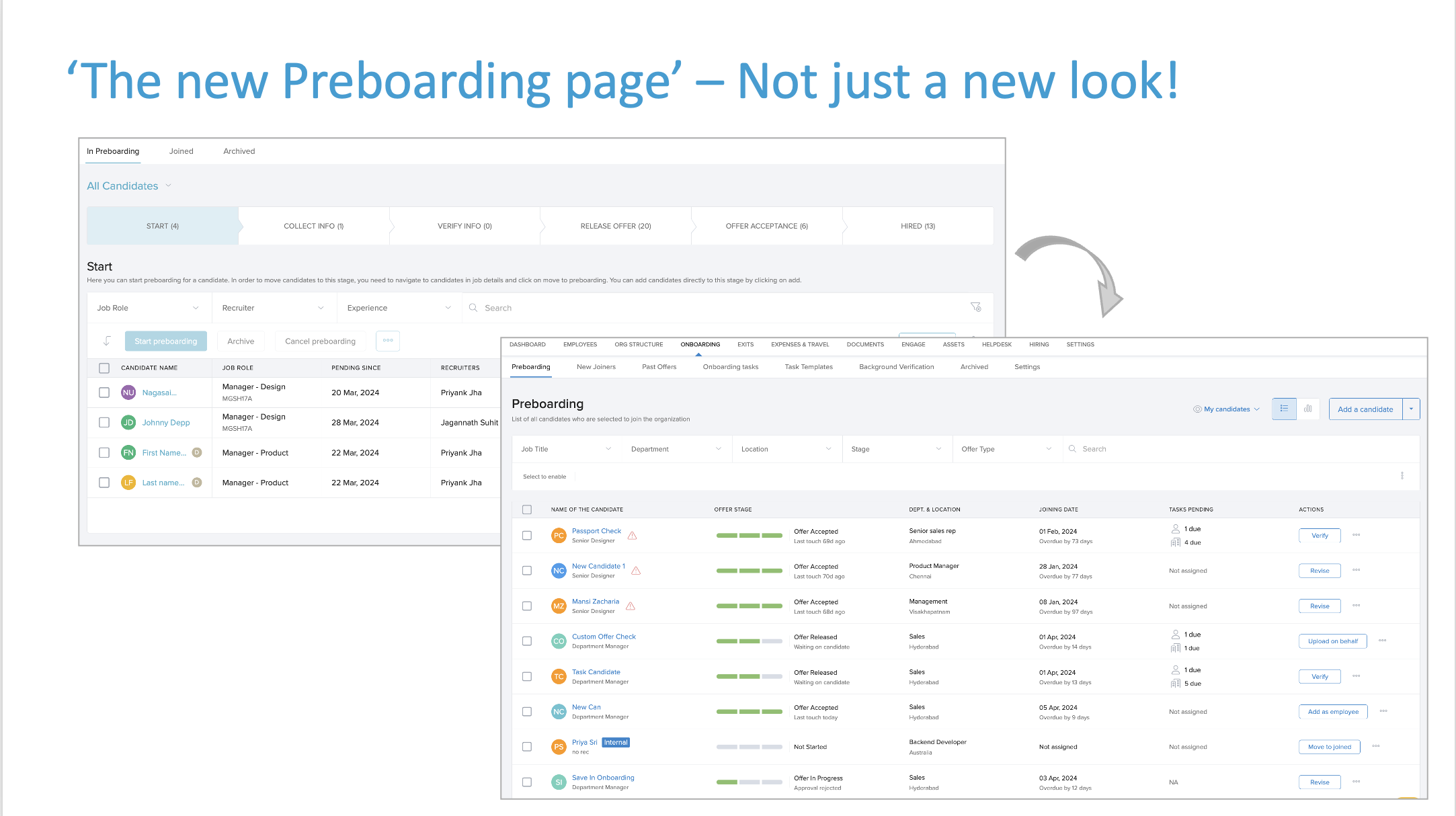
Task: Click sort arrow icon beside Start preboarding
Action: click(x=107, y=341)
